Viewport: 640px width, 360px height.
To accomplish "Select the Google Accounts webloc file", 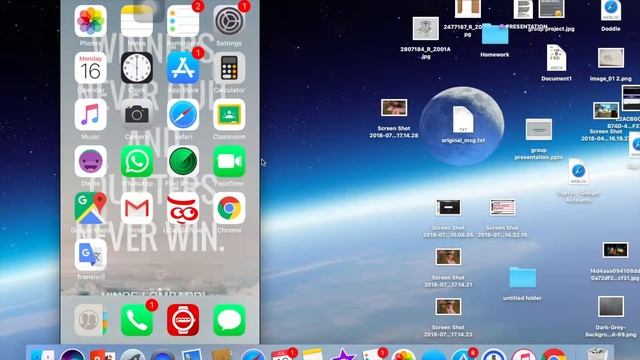I will pyautogui.click(x=578, y=172).
